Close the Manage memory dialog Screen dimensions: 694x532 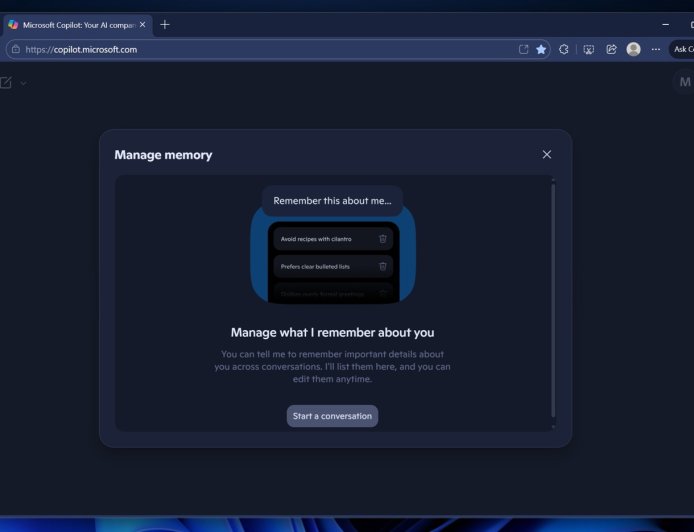pos(546,154)
